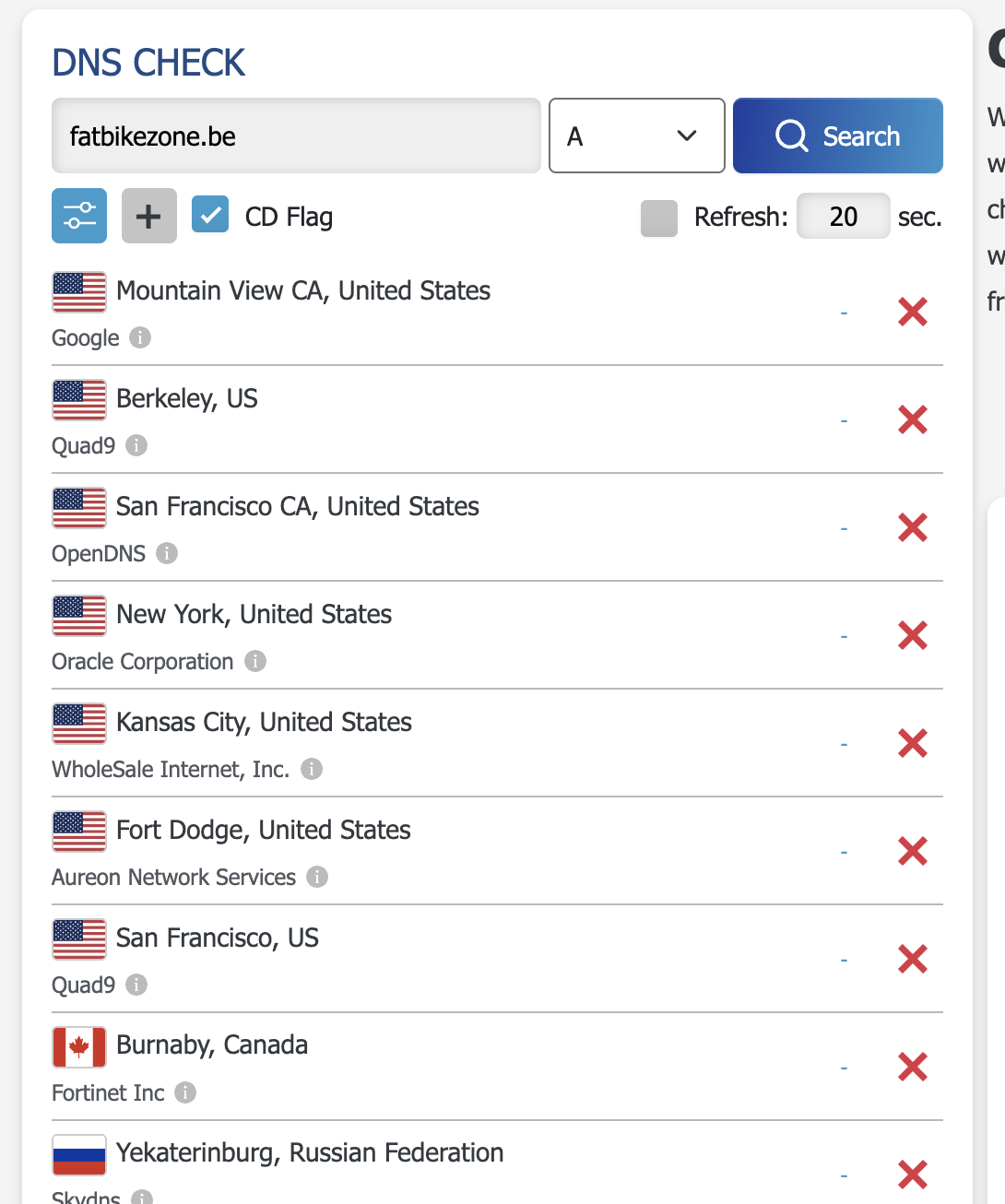Select the Fort Dodge, United States result row
The image size is (1005, 1204).
coord(497,851)
